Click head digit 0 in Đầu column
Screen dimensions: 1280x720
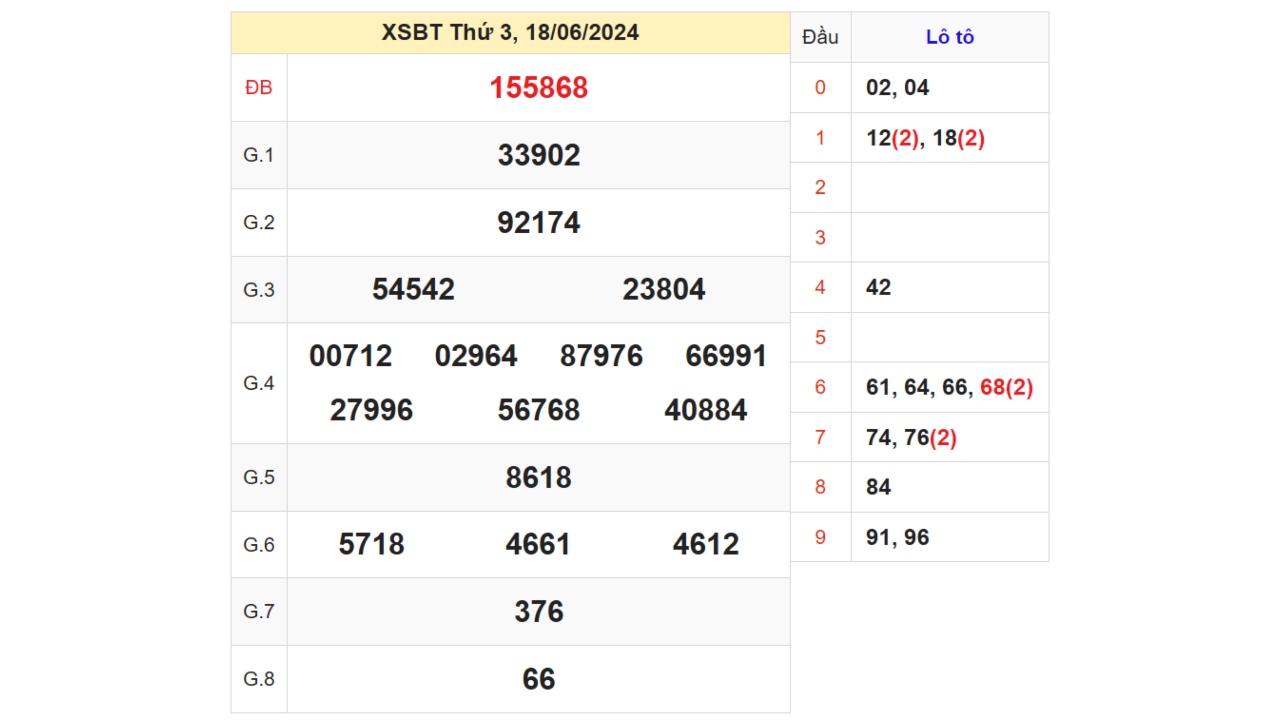(x=821, y=88)
